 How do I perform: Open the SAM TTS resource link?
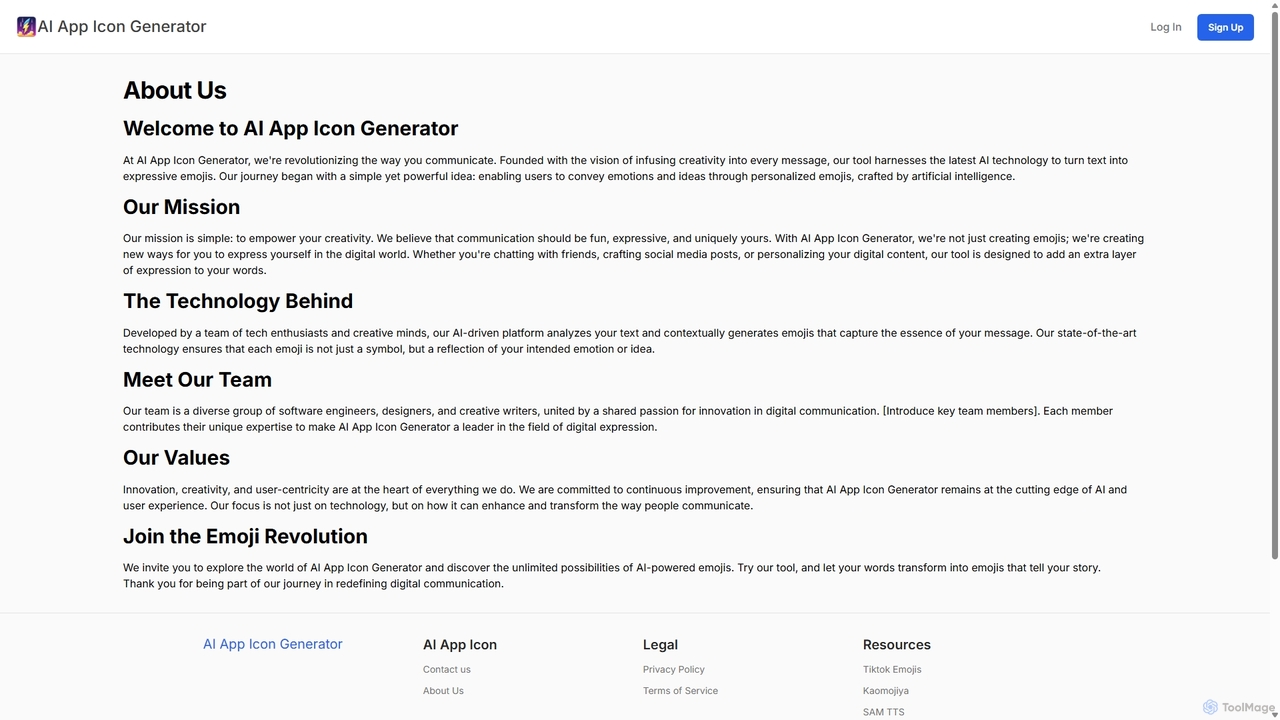click(884, 712)
